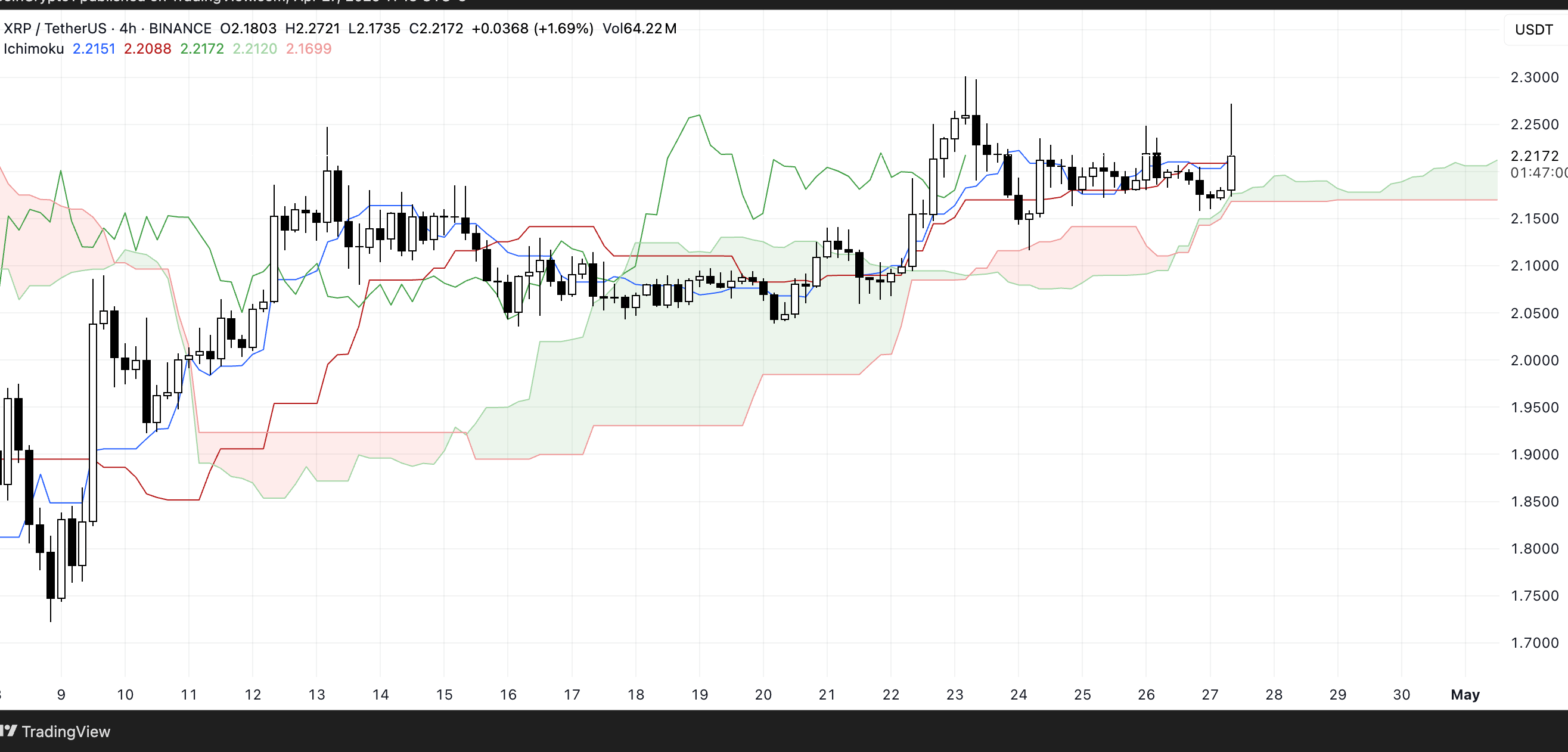Image resolution: width=1568 pixels, height=752 pixels.
Task: Click the 1.8500 price axis label
Action: coord(1535,501)
